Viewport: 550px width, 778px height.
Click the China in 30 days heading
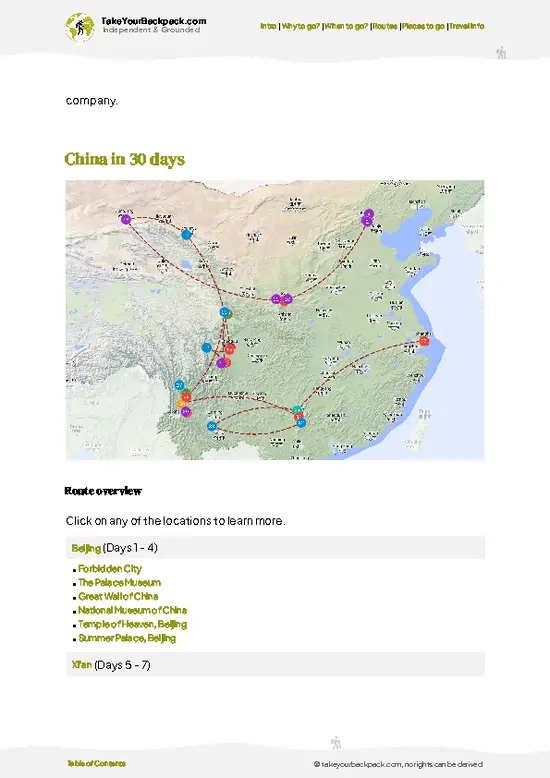point(125,159)
